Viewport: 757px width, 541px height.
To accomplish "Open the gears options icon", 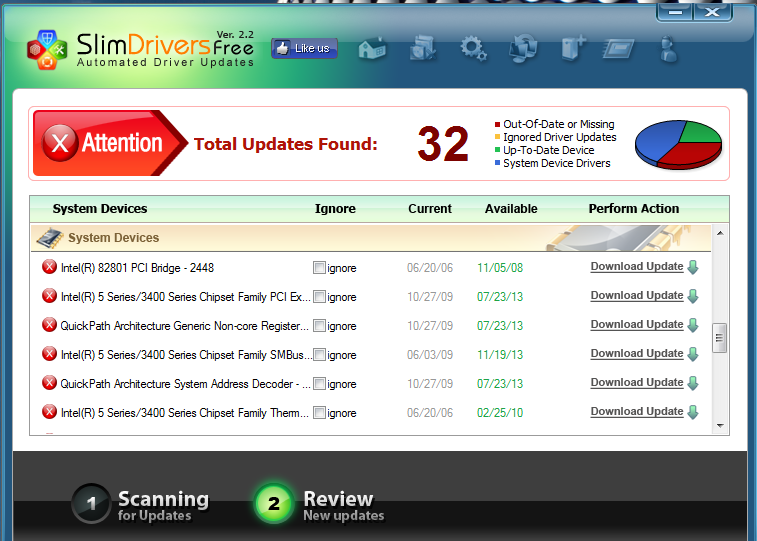I will [473, 49].
